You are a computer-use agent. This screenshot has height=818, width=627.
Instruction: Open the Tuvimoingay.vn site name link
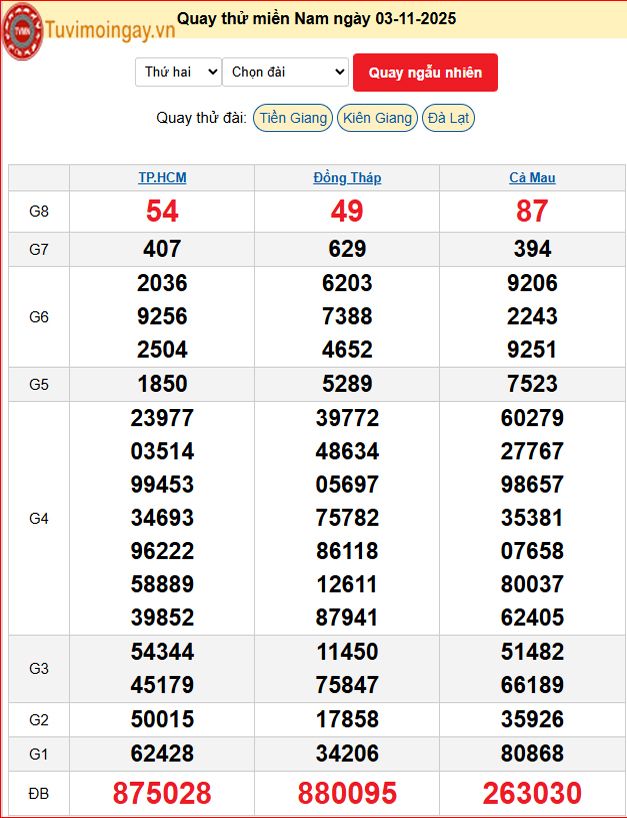point(110,31)
